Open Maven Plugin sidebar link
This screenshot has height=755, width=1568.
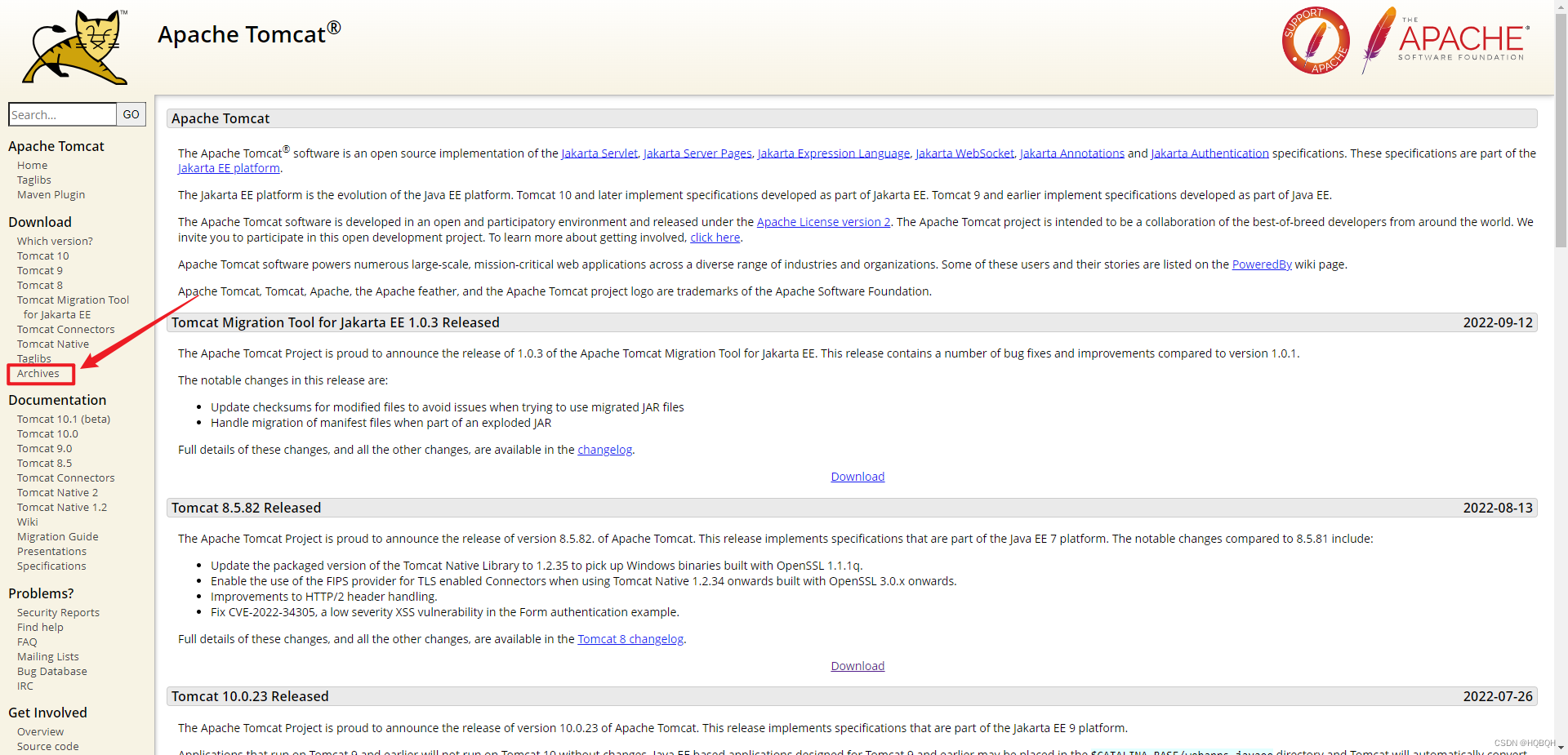(x=51, y=194)
